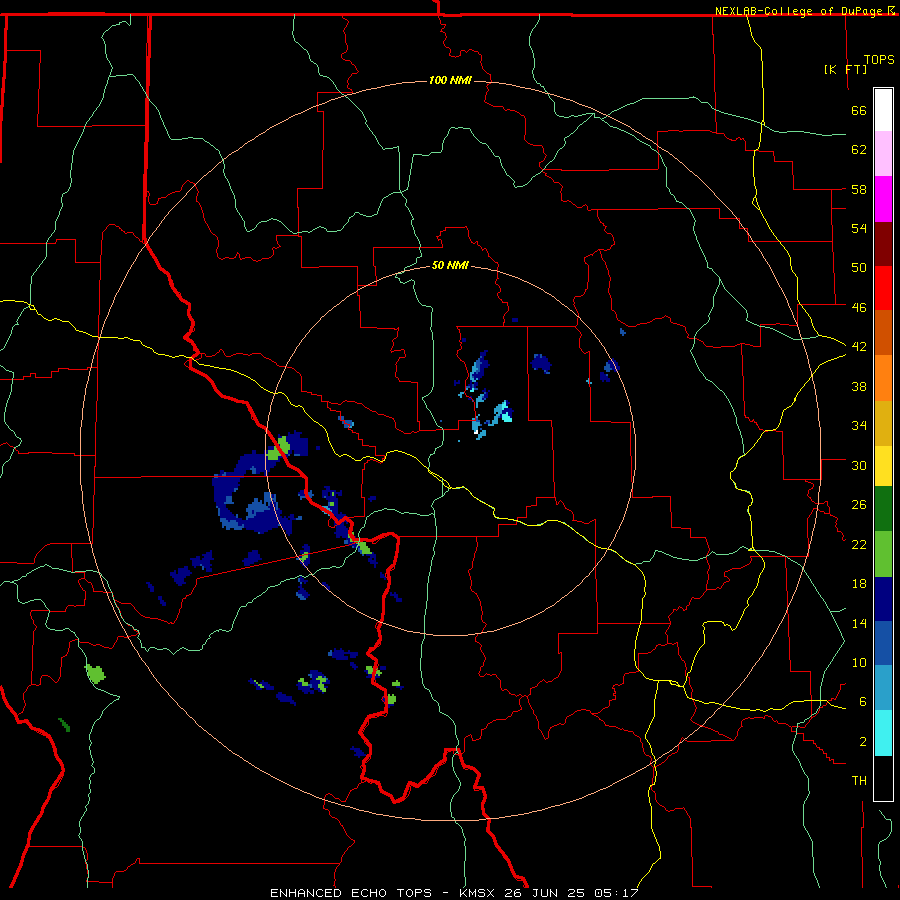Select the cyan legend swatch
The width and height of the screenshot is (900, 900).
[883, 733]
